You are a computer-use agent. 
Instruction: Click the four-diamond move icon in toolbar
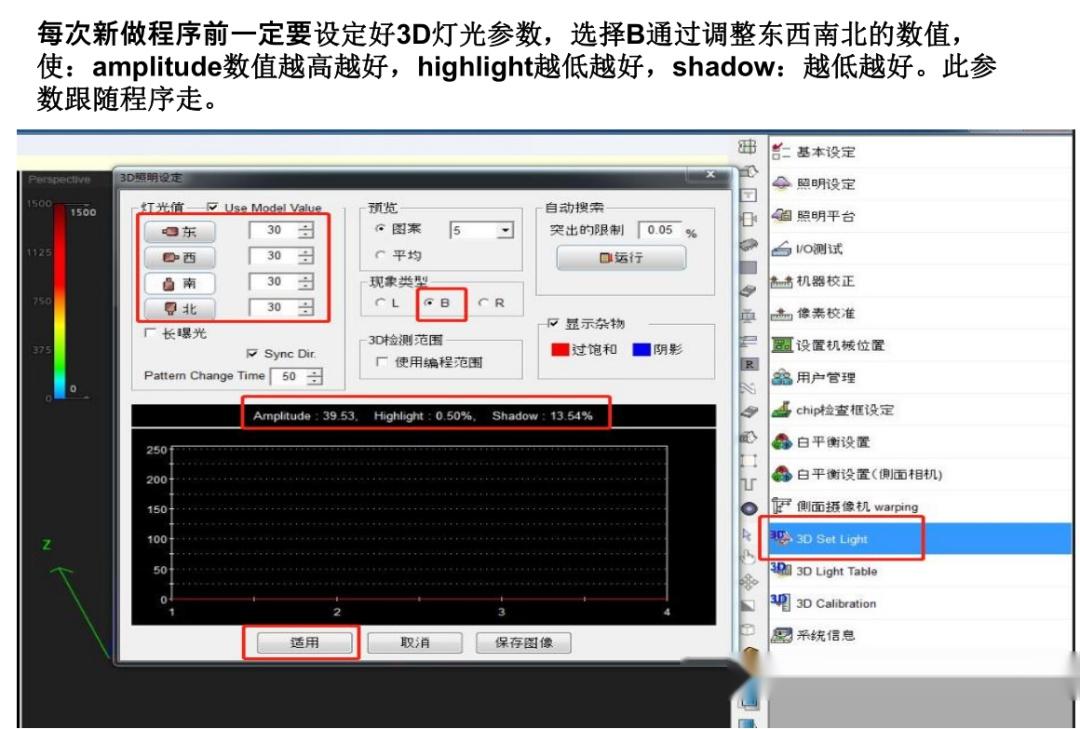pyautogui.click(x=748, y=582)
